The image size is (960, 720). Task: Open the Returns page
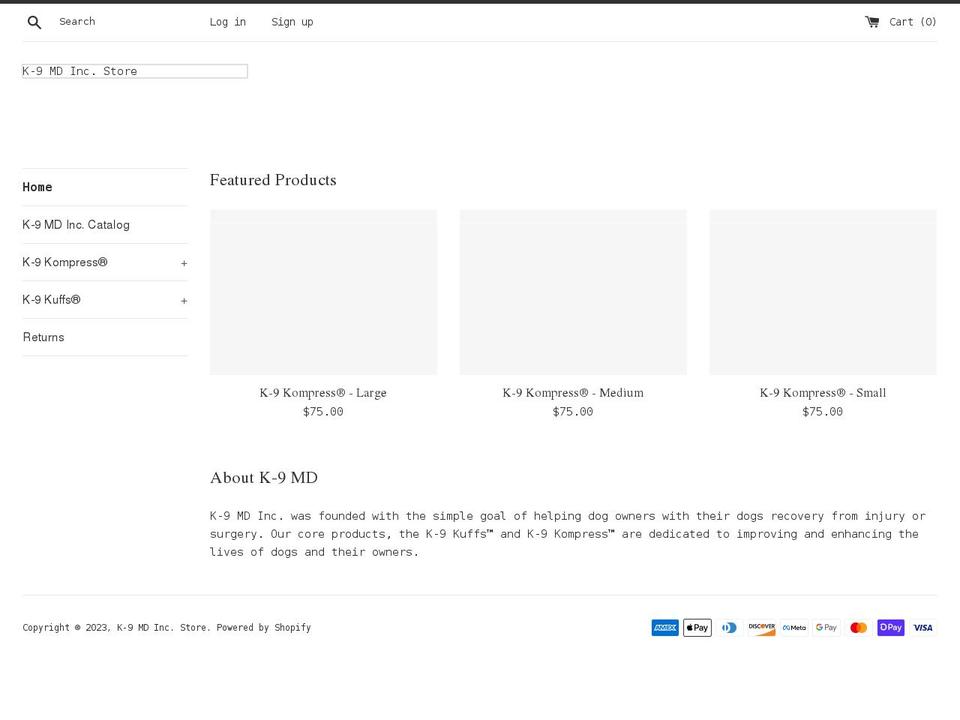pos(43,337)
